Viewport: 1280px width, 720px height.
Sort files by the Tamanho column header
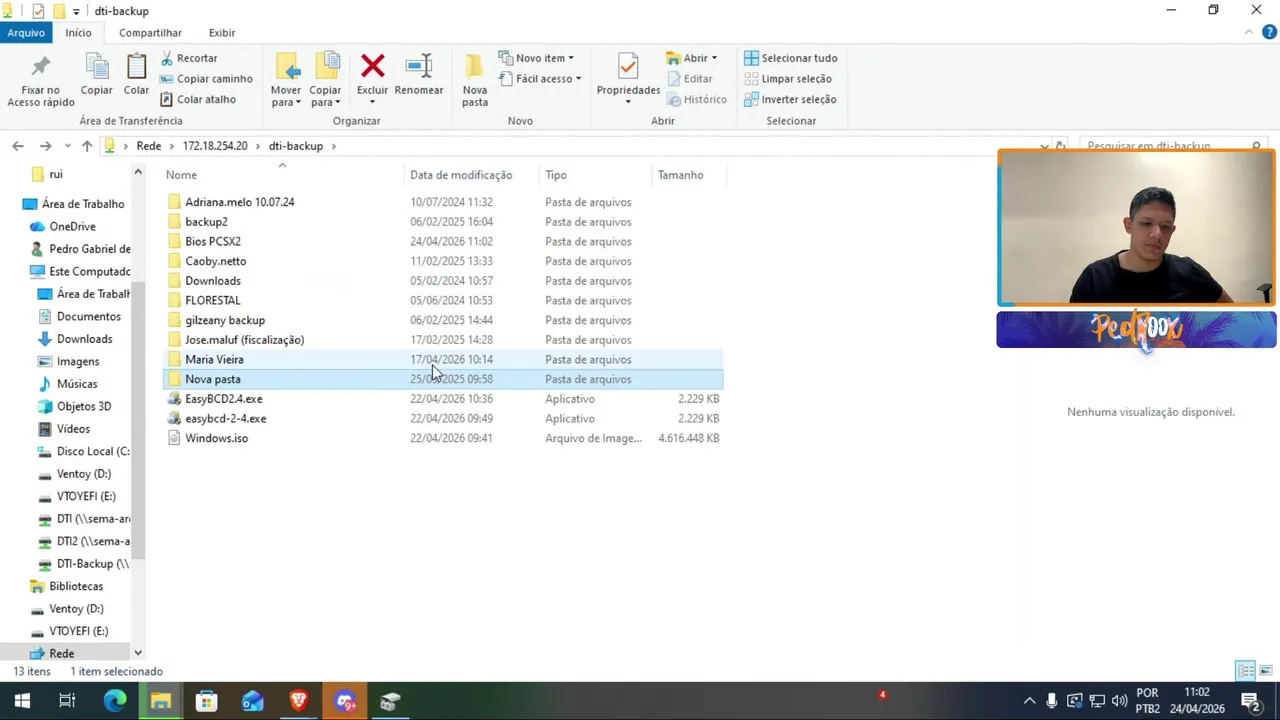point(681,175)
